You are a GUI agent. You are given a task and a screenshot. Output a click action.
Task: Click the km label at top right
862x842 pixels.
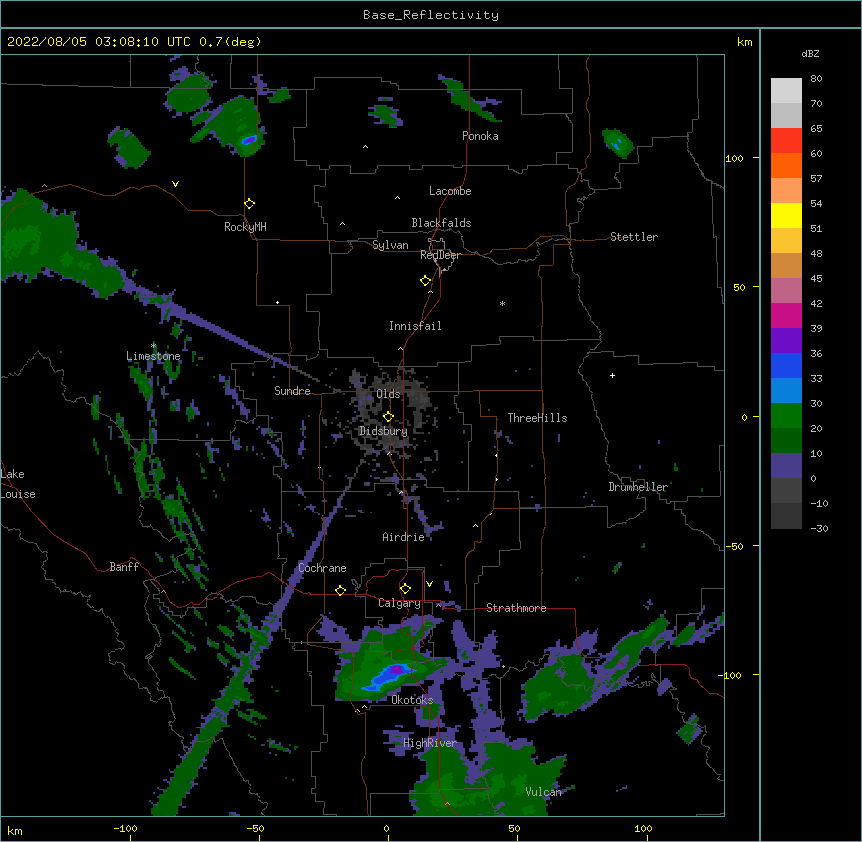coord(745,42)
